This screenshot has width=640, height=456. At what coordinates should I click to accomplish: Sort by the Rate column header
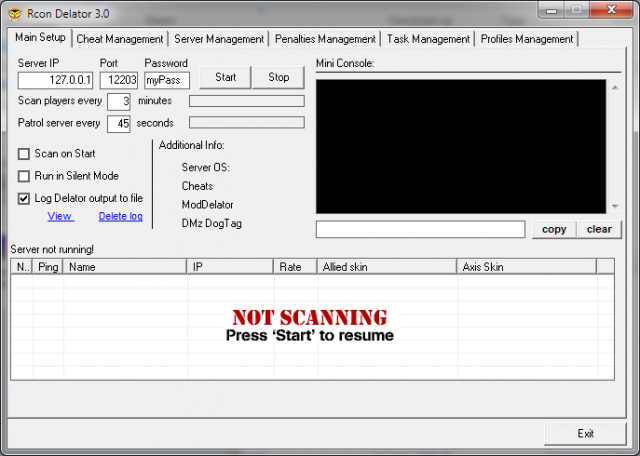tap(296, 267)
